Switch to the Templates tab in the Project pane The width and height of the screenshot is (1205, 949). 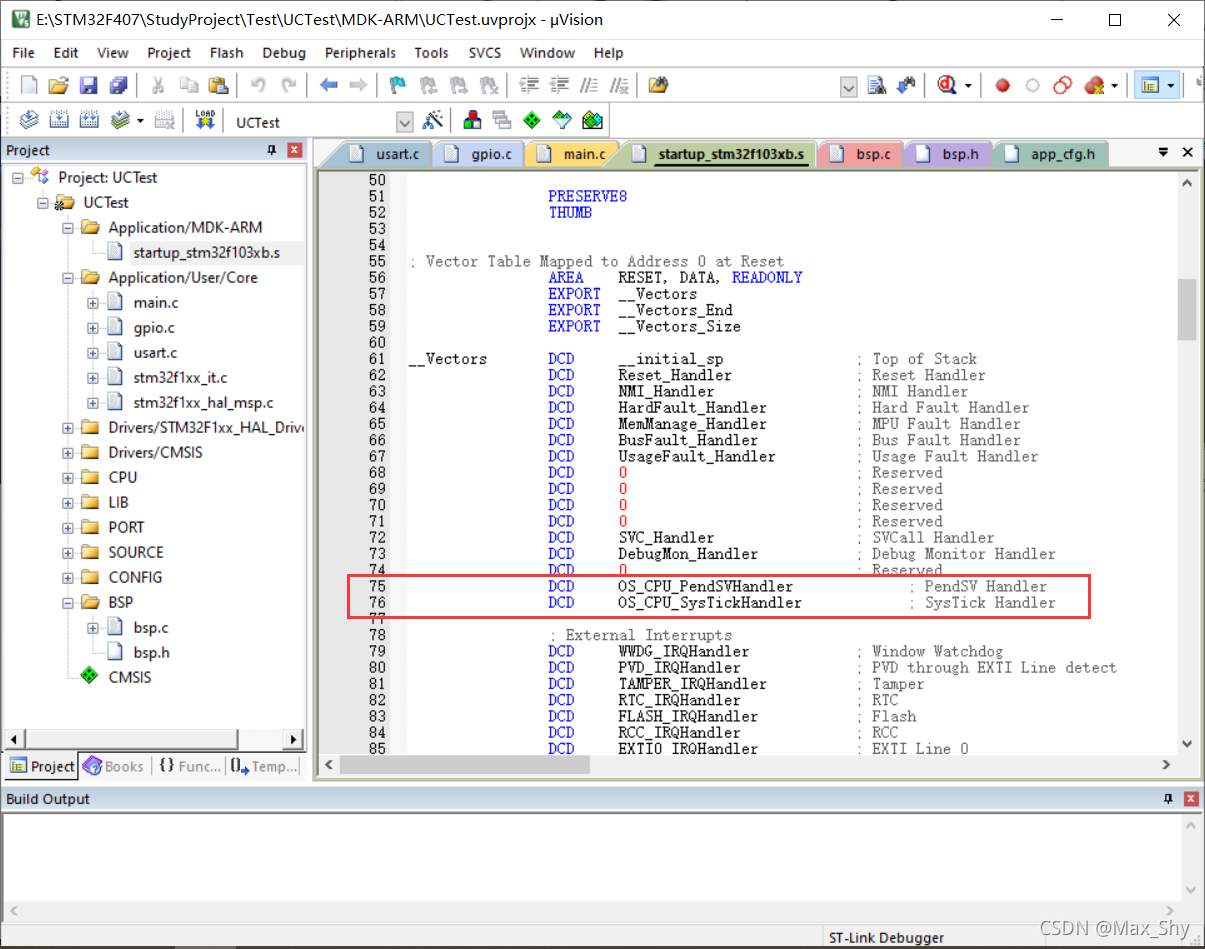264,766
